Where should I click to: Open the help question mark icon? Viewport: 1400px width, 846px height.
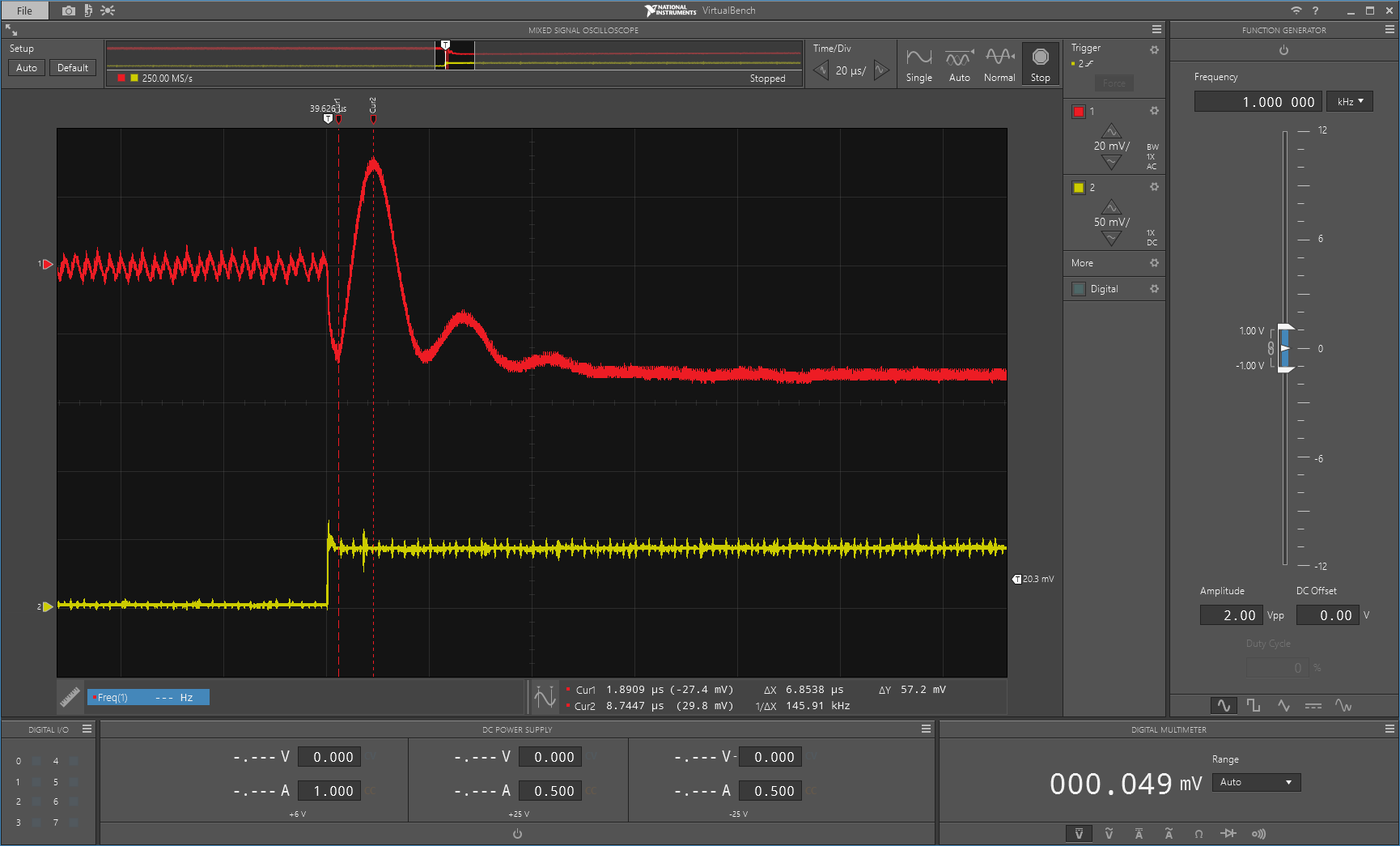1315,11
